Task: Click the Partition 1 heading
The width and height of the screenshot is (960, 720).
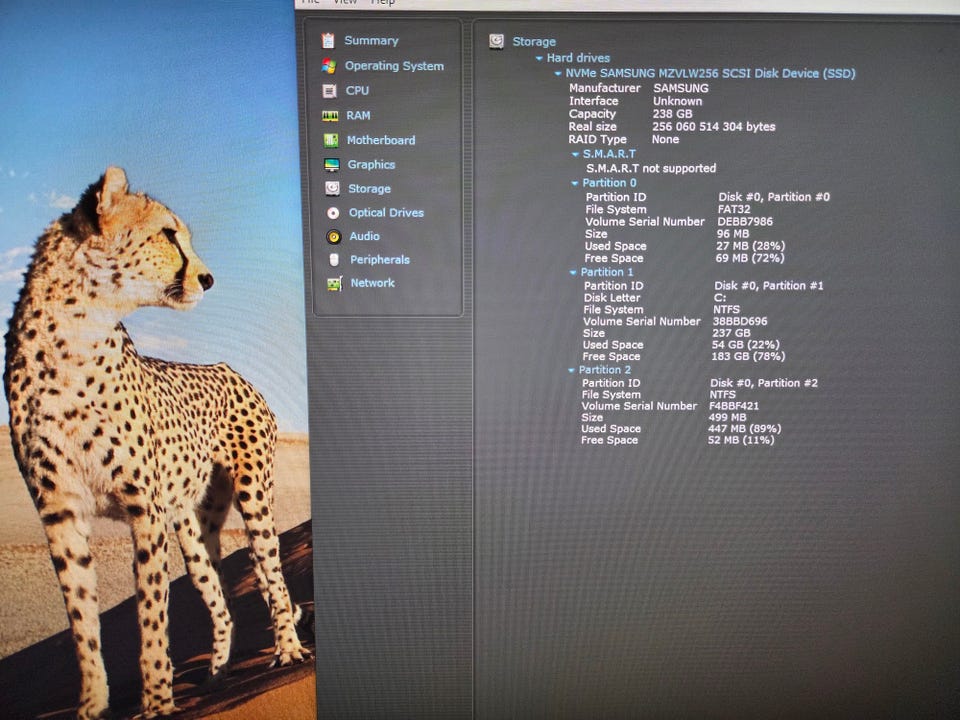Action: pyautogui.click(x=607, y=272)
